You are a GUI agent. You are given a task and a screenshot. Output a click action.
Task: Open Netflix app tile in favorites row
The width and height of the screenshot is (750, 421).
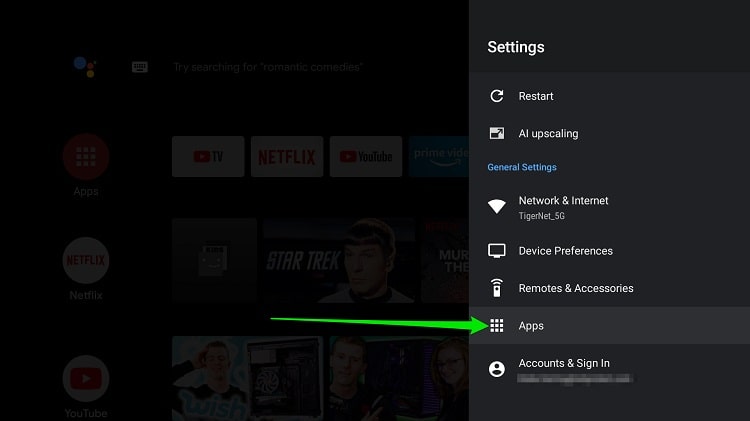pyautogui.click(x=287, y=156)
